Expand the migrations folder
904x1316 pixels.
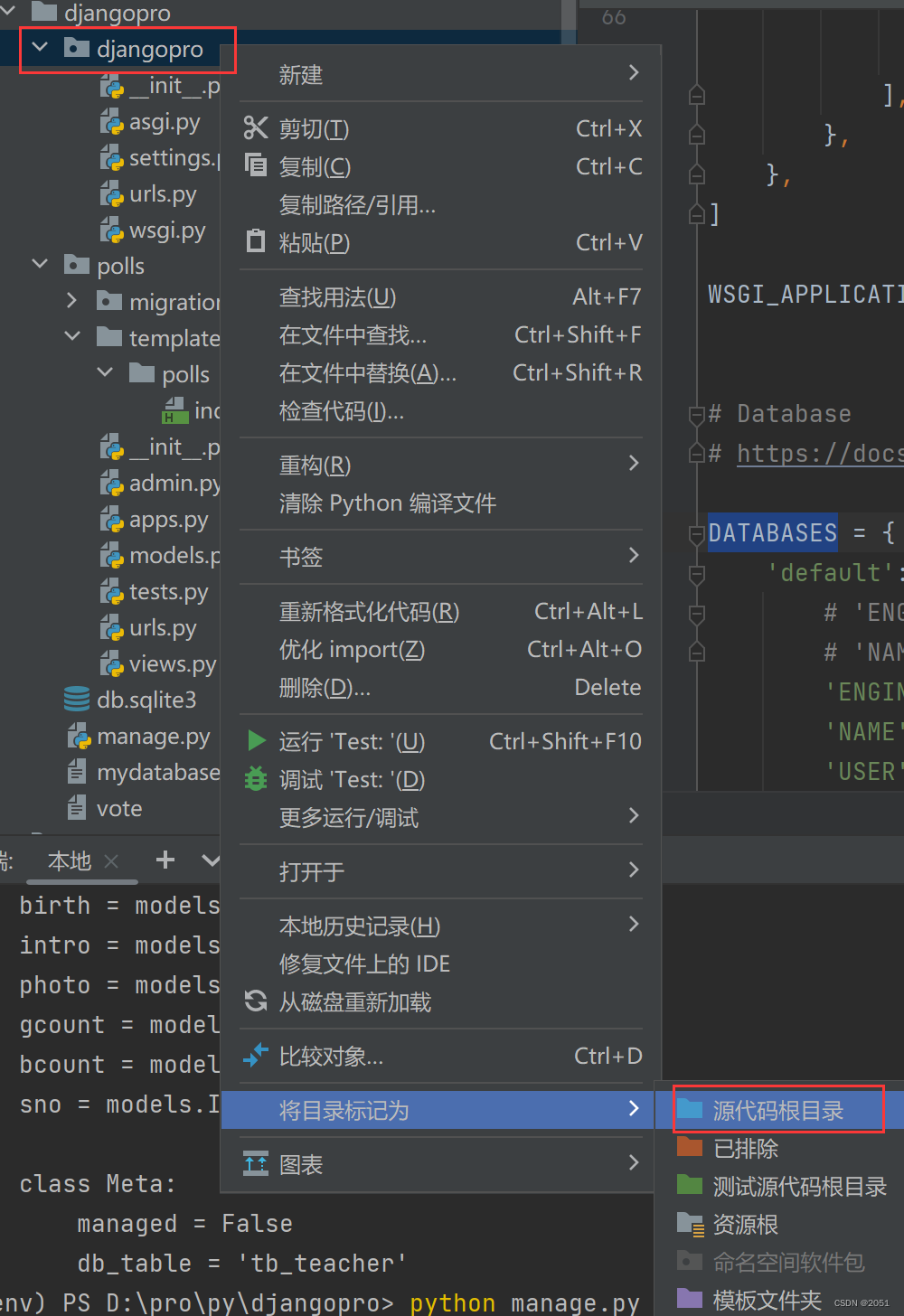coord(71,301)
